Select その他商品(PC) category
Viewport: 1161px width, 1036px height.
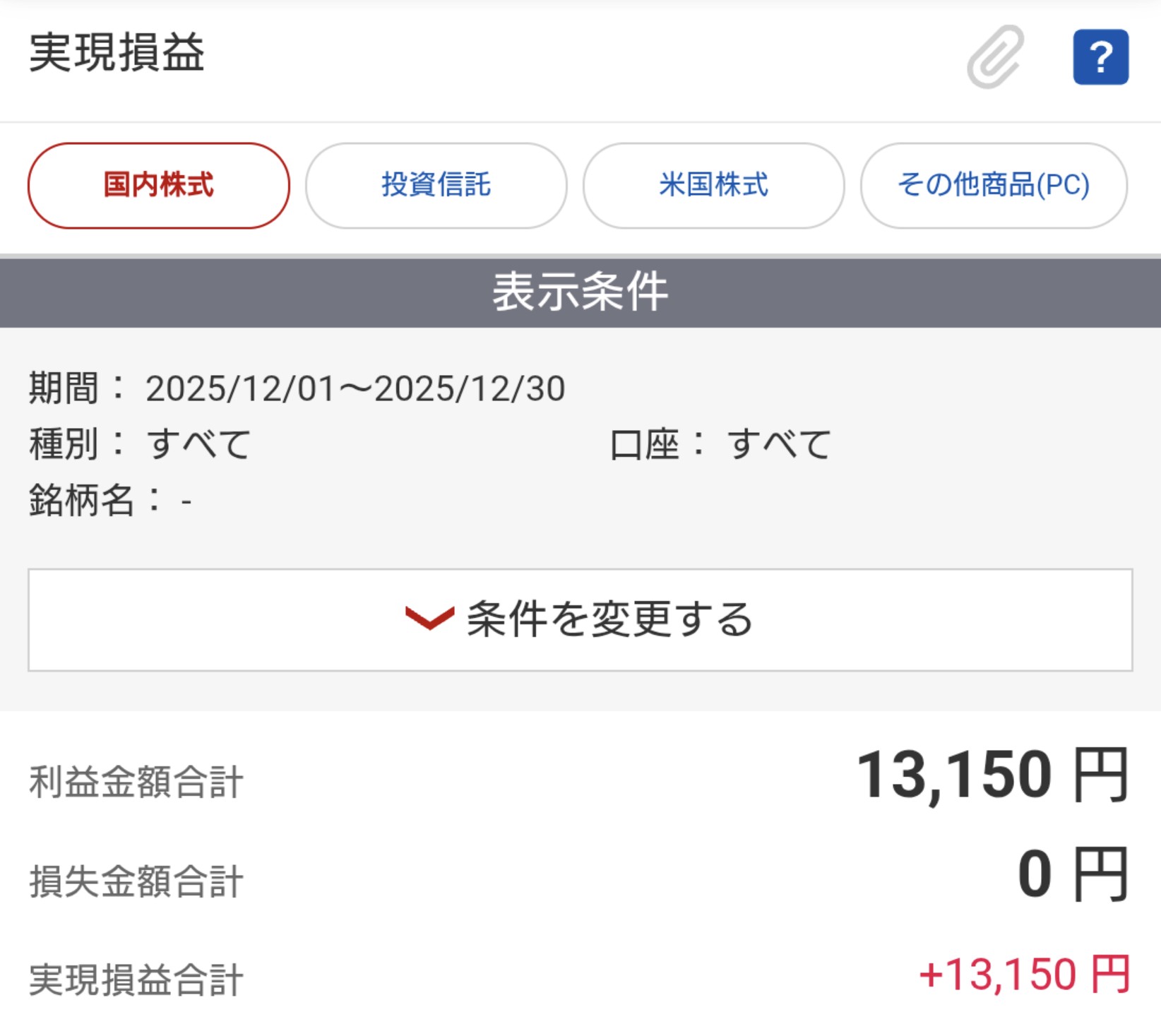(x=992, y=185)
